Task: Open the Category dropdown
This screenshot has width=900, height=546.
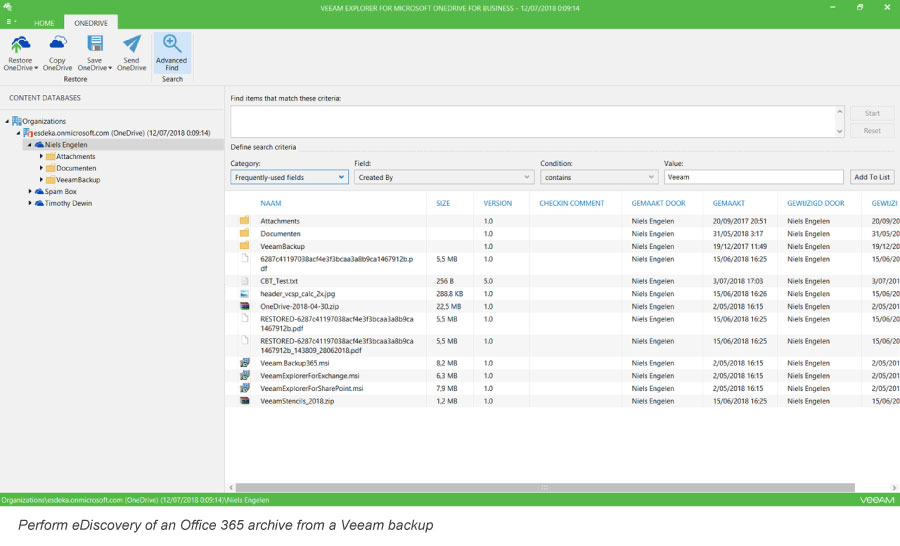Action: (x=289, y=177)
